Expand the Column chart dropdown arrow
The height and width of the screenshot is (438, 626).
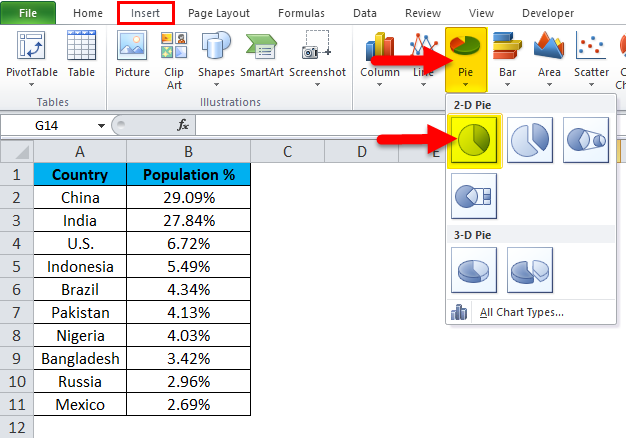coord(379,85)
